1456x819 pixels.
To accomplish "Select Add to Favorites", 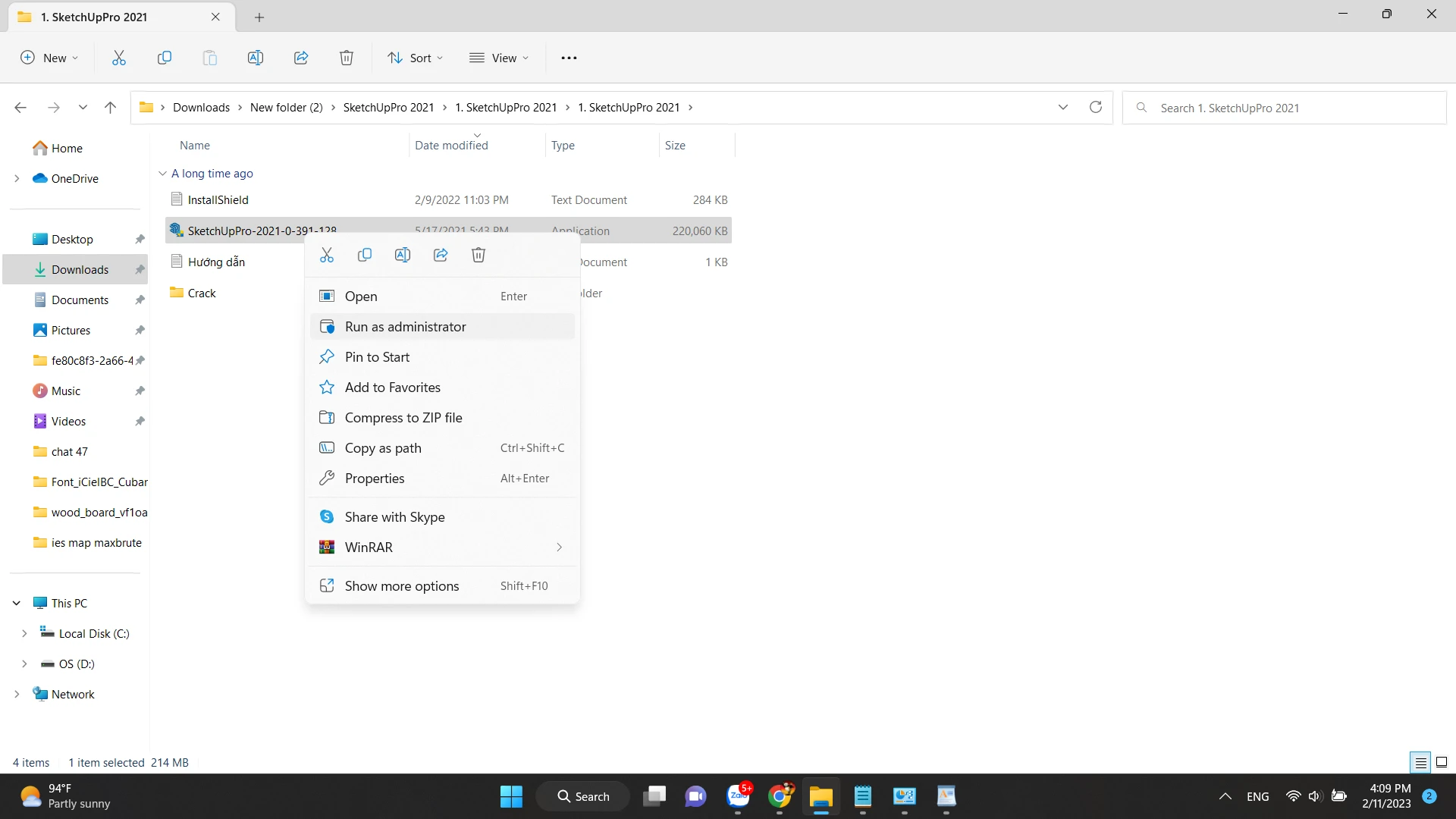I will coord(442,388).
